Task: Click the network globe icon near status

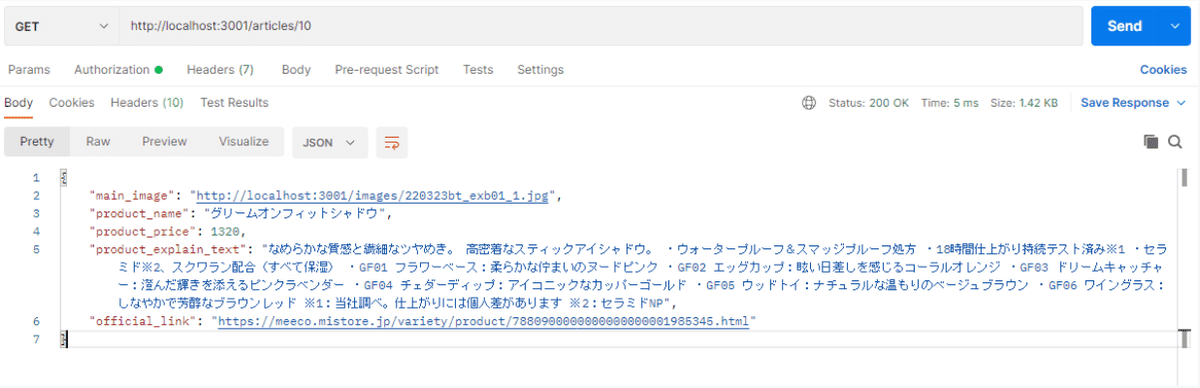Action: 809,102
